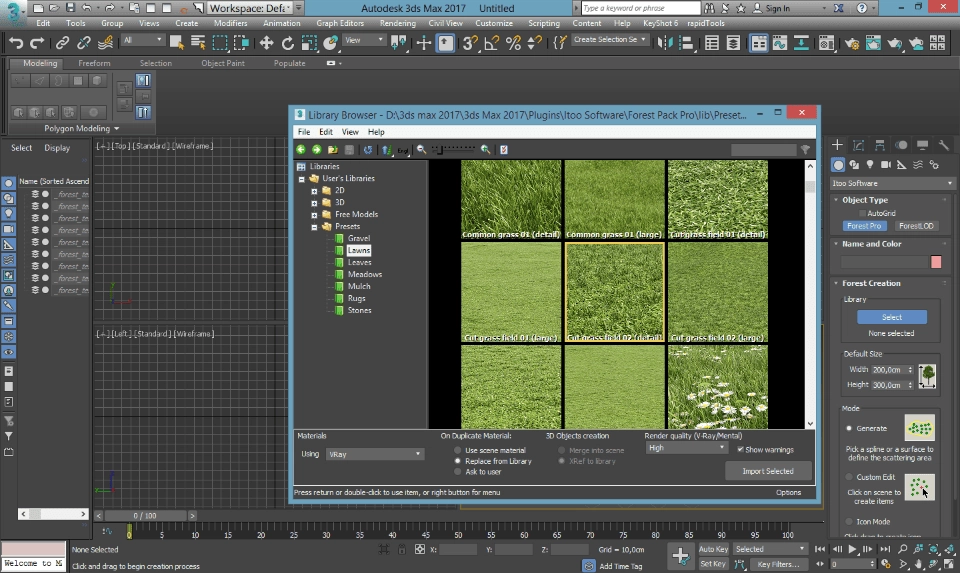The width and height of the screenshot is (960, 573).
Task: Click the zoom in magnifier in Library Browser
Action: pos(486,149)
